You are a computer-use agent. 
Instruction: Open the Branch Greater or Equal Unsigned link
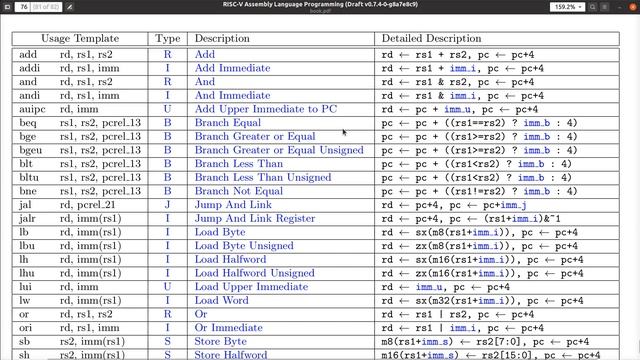pyautogui.click(x=279, y=150)
